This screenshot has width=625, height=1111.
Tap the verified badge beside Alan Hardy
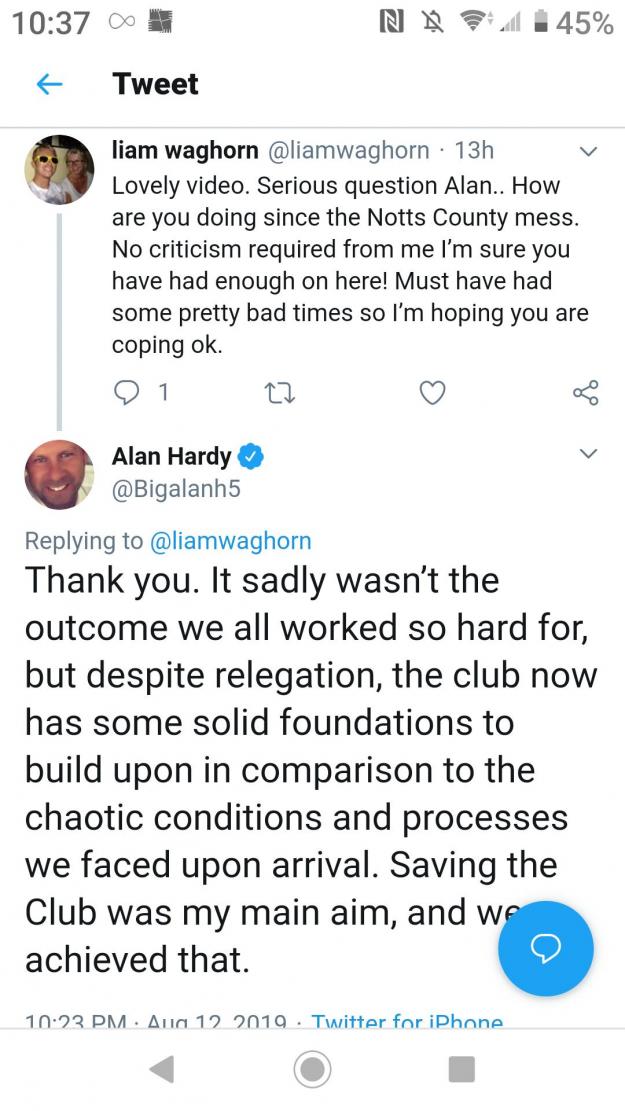(249, 458)
